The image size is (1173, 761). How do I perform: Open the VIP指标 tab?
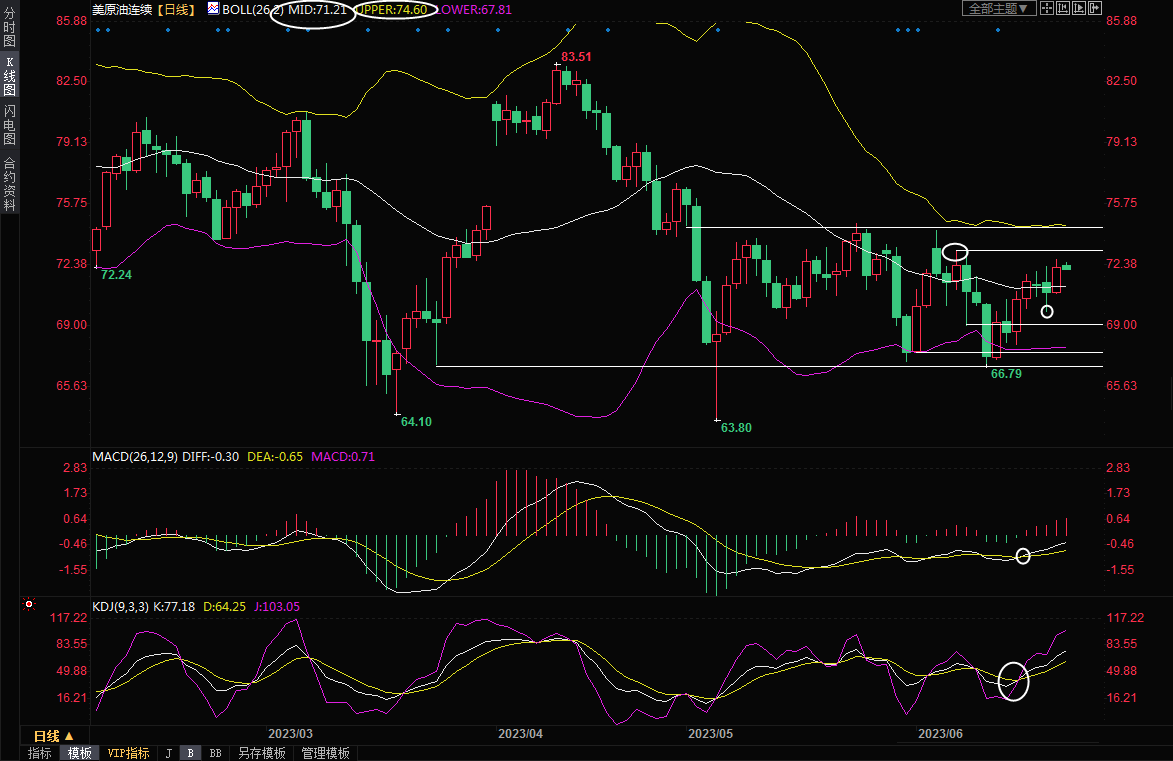point(128,753)
